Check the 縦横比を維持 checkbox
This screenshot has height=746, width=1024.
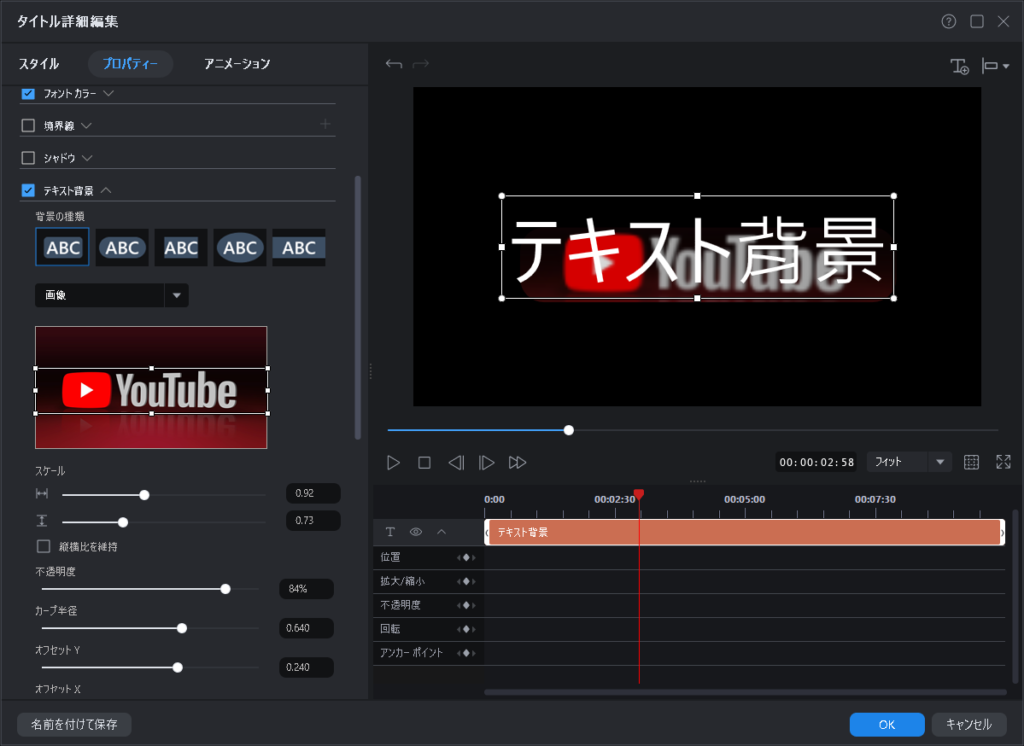[x=43, y=547]
